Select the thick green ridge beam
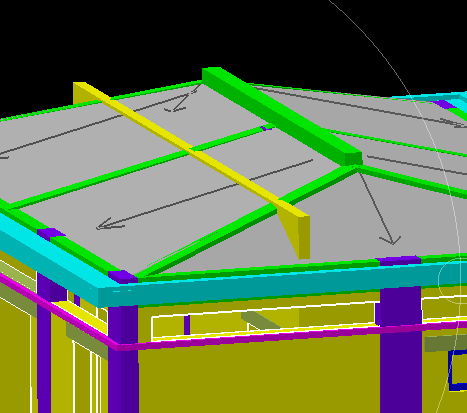This screenshot has height=413, width=467. [x=283, y=115]
